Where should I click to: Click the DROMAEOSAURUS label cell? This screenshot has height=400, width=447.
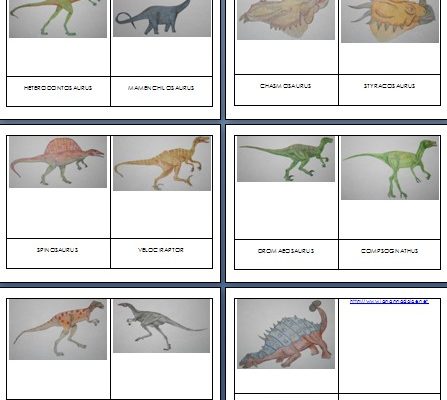[x=286, y=254]
